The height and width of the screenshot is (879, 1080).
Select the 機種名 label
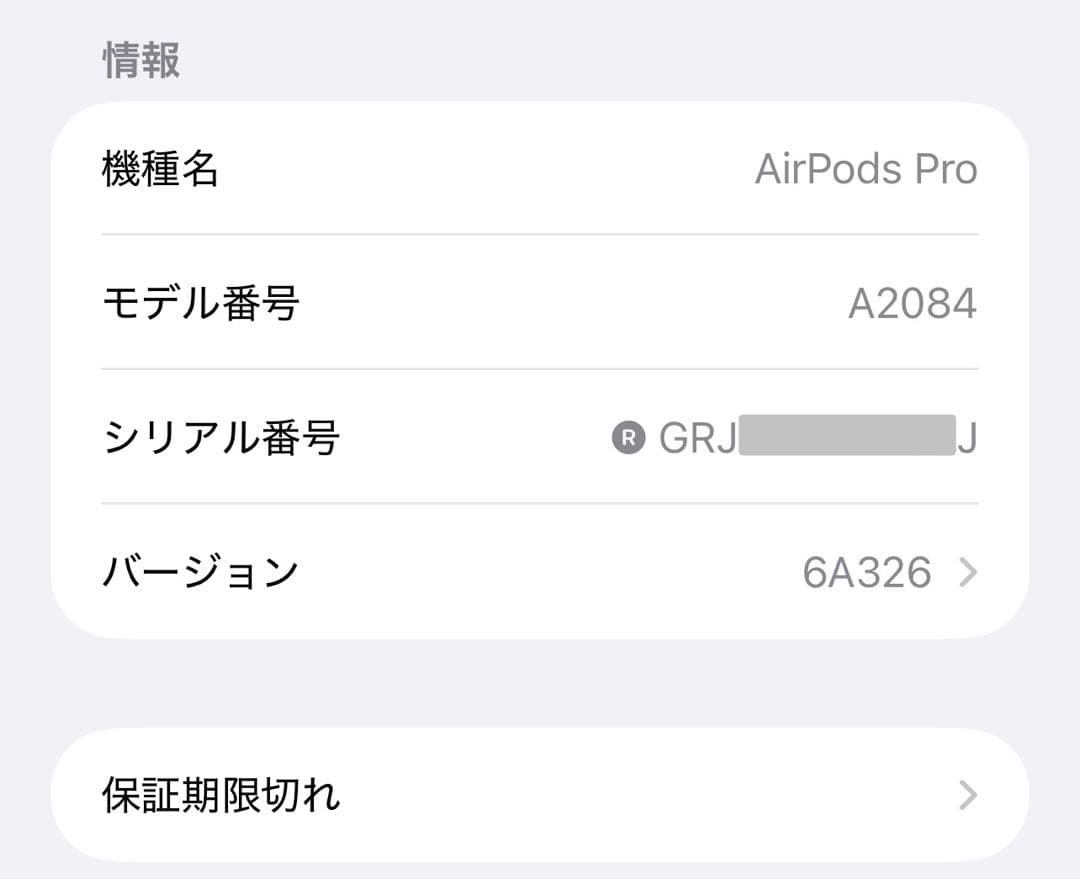[x=160, y=169]
